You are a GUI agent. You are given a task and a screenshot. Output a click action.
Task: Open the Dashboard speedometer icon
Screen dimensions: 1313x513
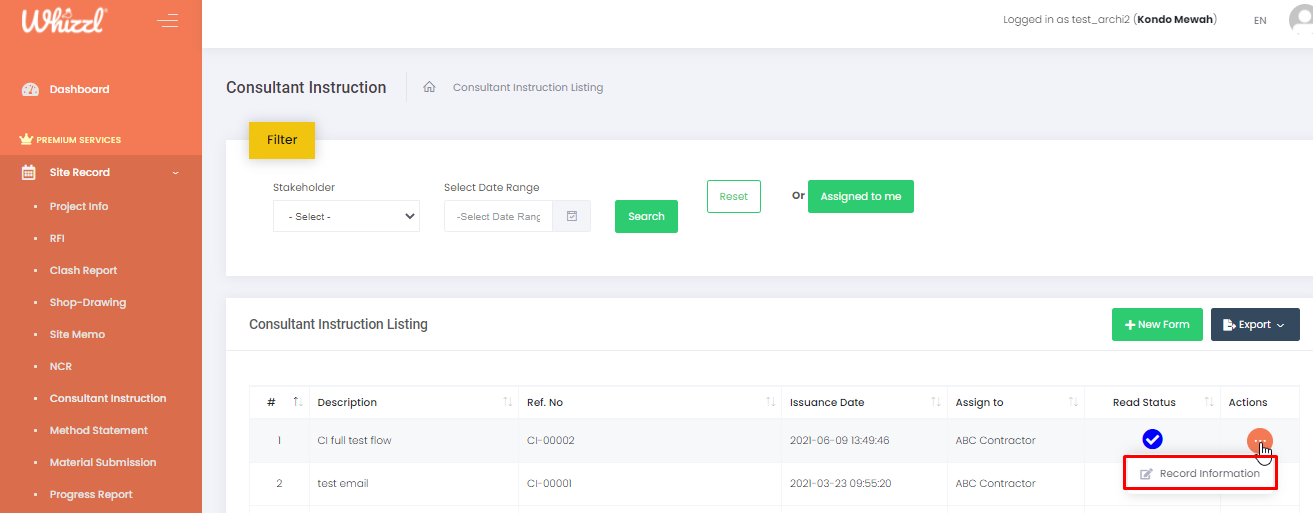coord(30,90)
